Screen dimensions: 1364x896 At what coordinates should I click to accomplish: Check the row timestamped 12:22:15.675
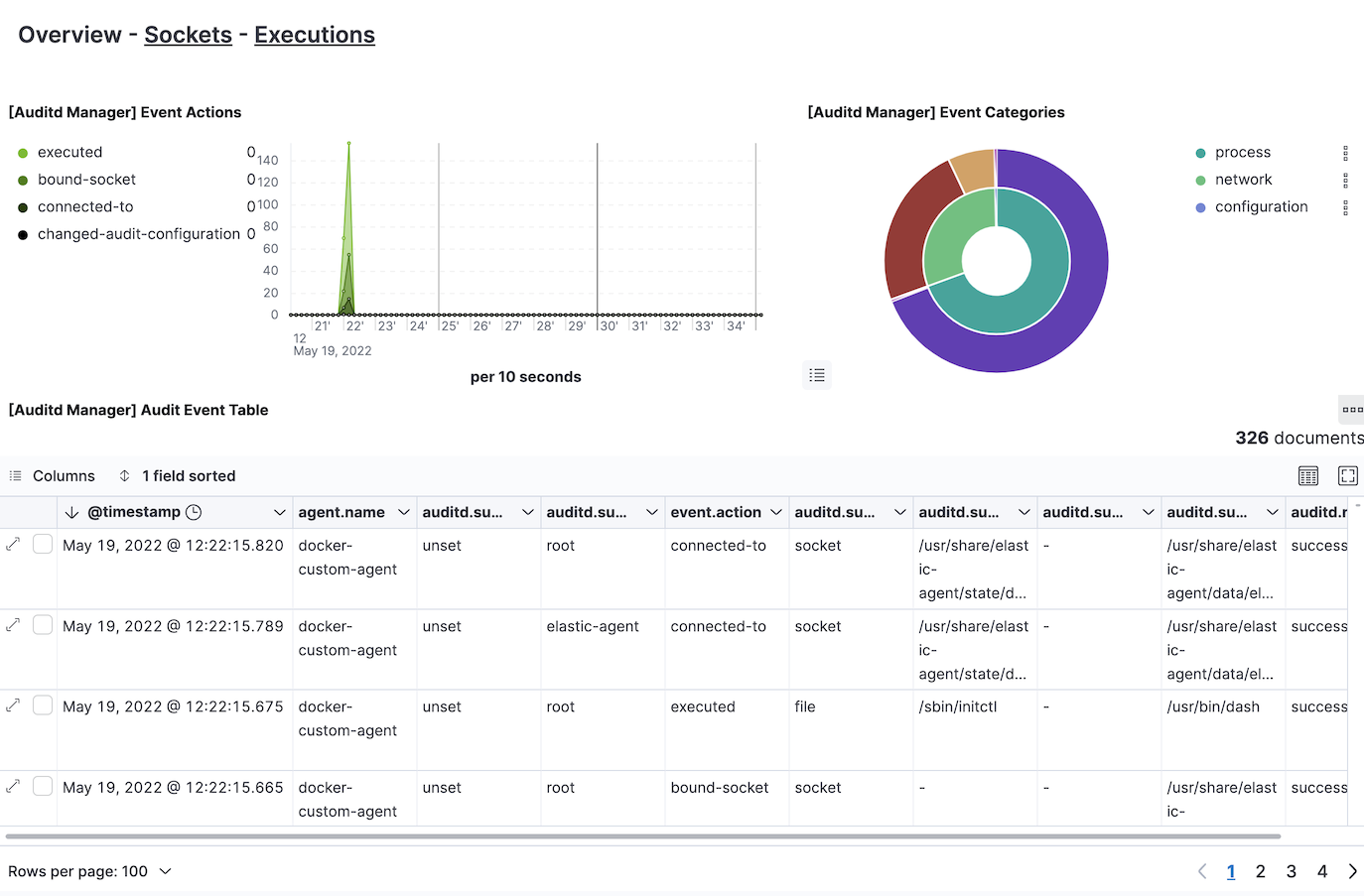pyautogui.click(x=42, y=704)
